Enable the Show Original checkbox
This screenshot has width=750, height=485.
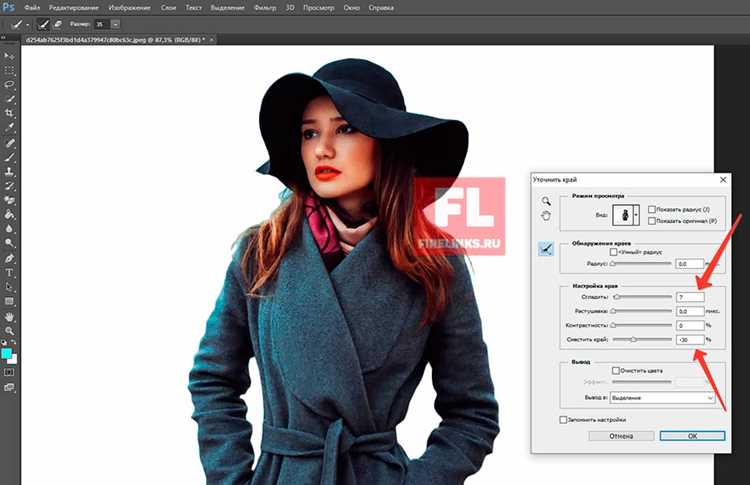[x=651, y=221]
